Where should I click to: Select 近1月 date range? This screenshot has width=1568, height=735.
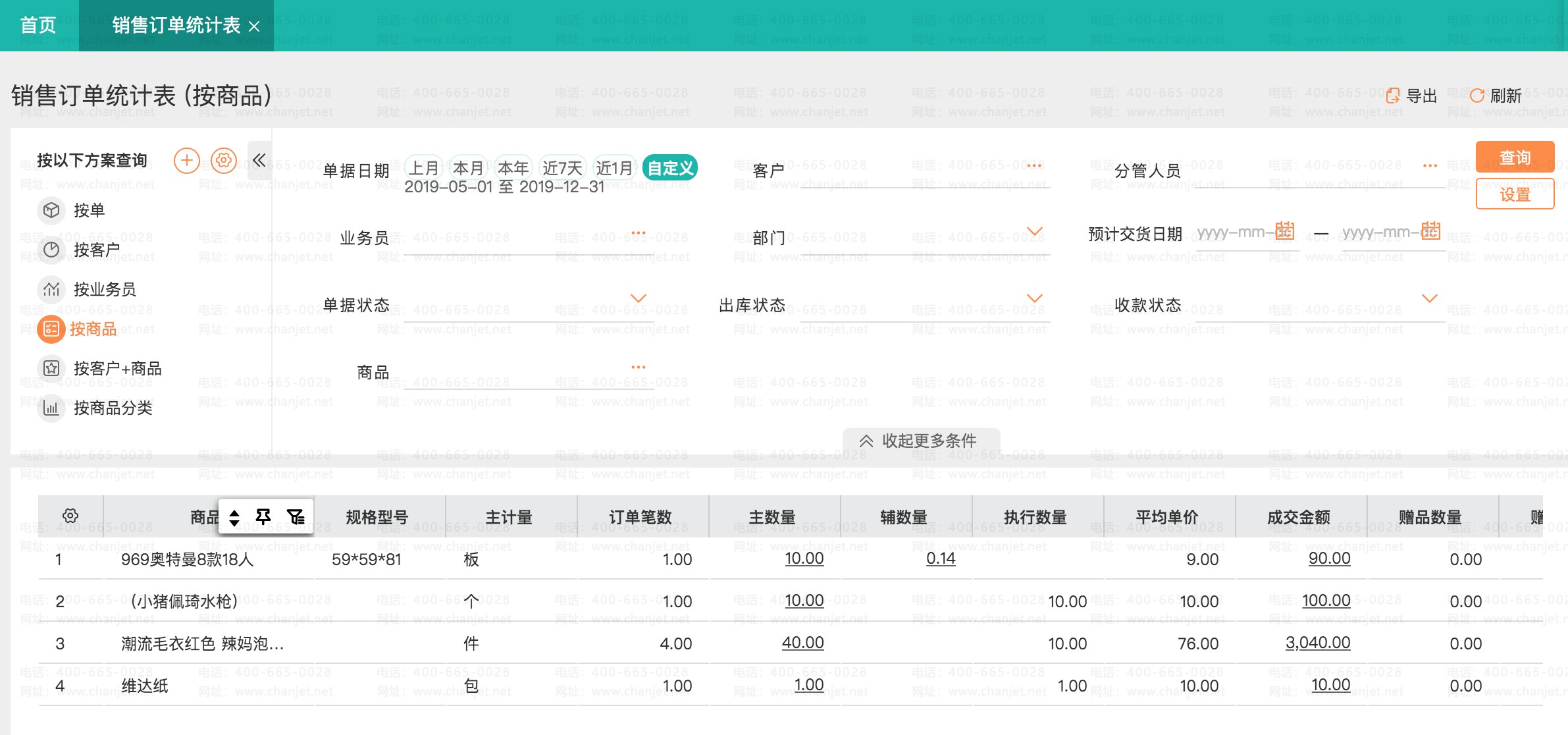click(x=614, y=168)
